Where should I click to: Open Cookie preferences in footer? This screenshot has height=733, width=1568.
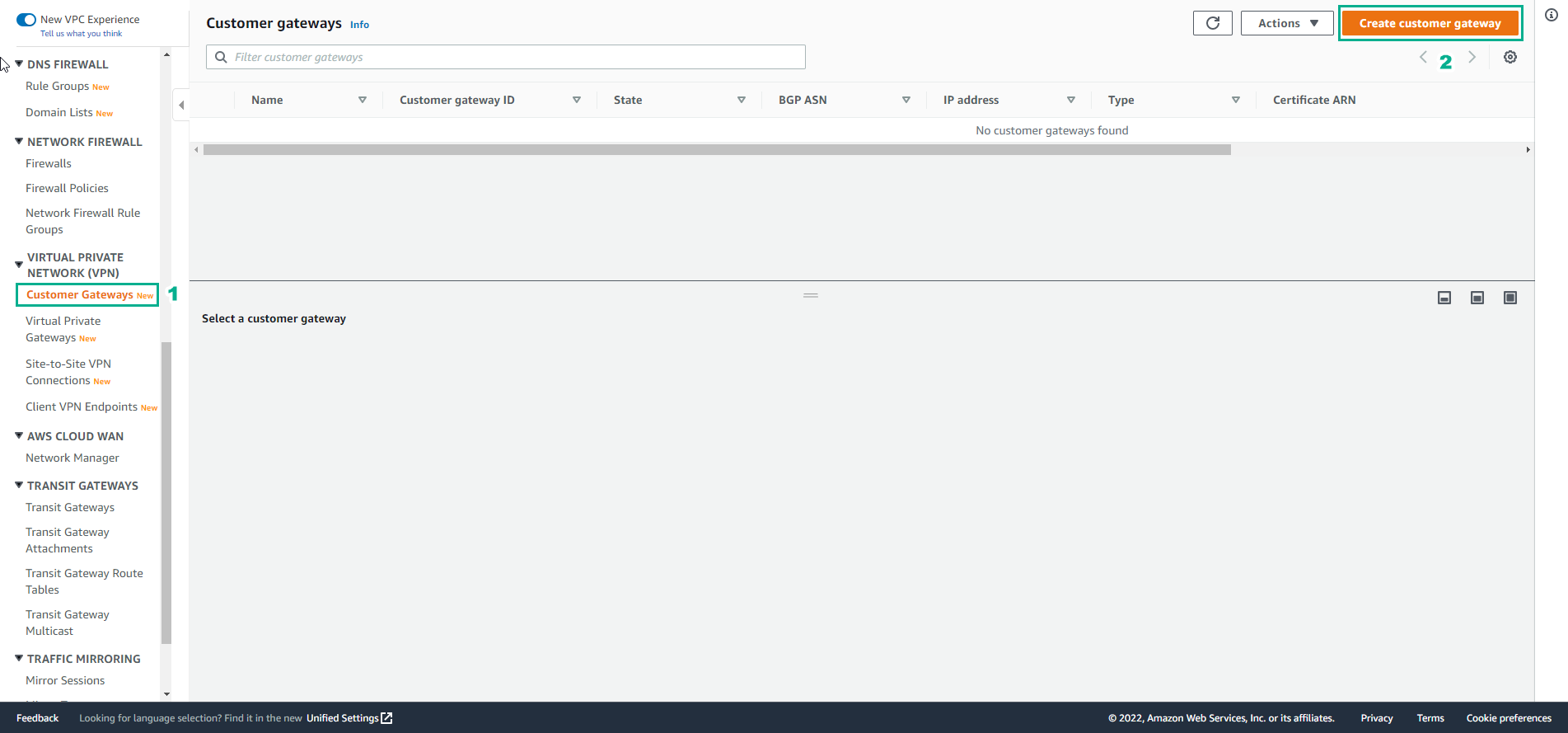1509,718
